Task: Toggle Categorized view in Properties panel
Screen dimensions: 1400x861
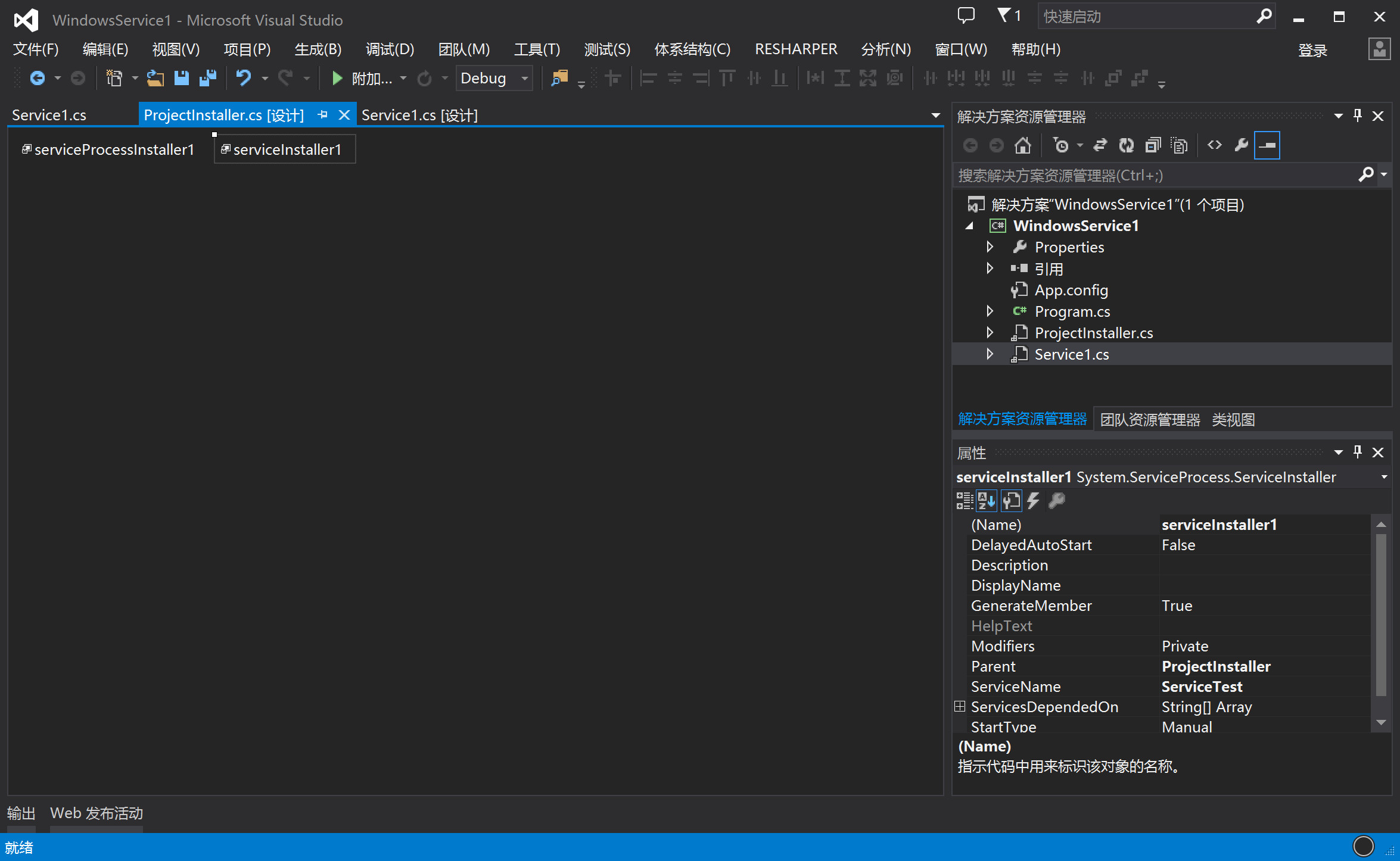Action: (x=964, y=501)
